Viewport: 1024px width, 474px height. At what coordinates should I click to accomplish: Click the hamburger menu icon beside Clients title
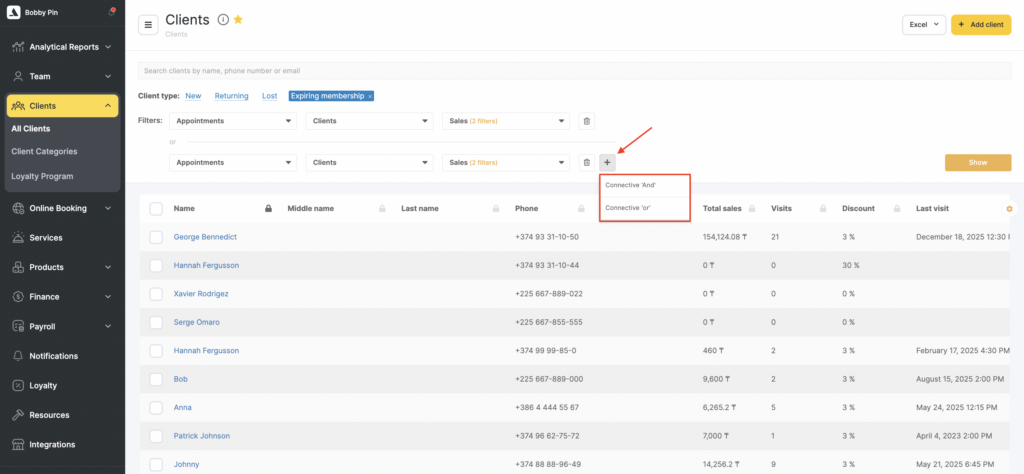tap(148, 25)
